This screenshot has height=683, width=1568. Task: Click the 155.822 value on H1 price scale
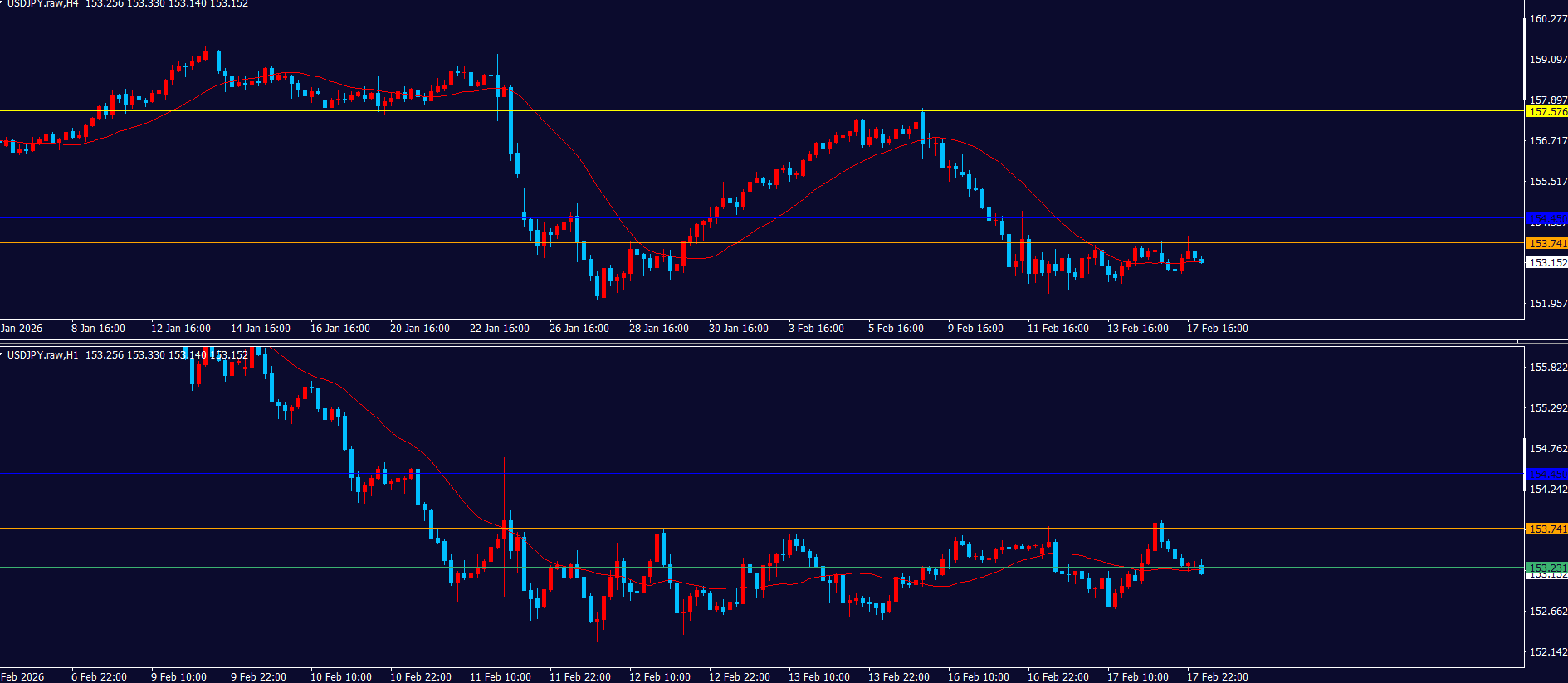[1547, 368]
